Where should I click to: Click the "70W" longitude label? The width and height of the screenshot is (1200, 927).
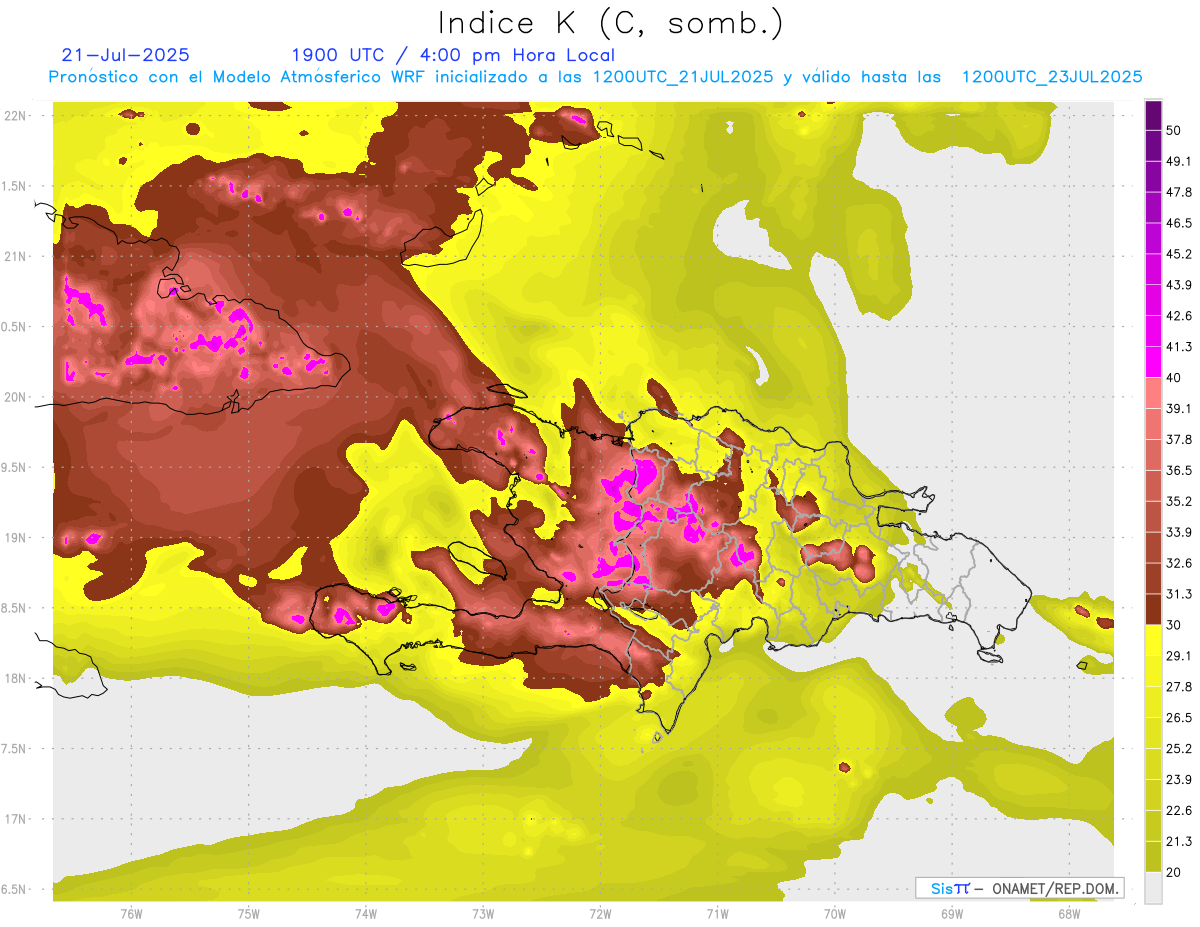click(834, 913)
